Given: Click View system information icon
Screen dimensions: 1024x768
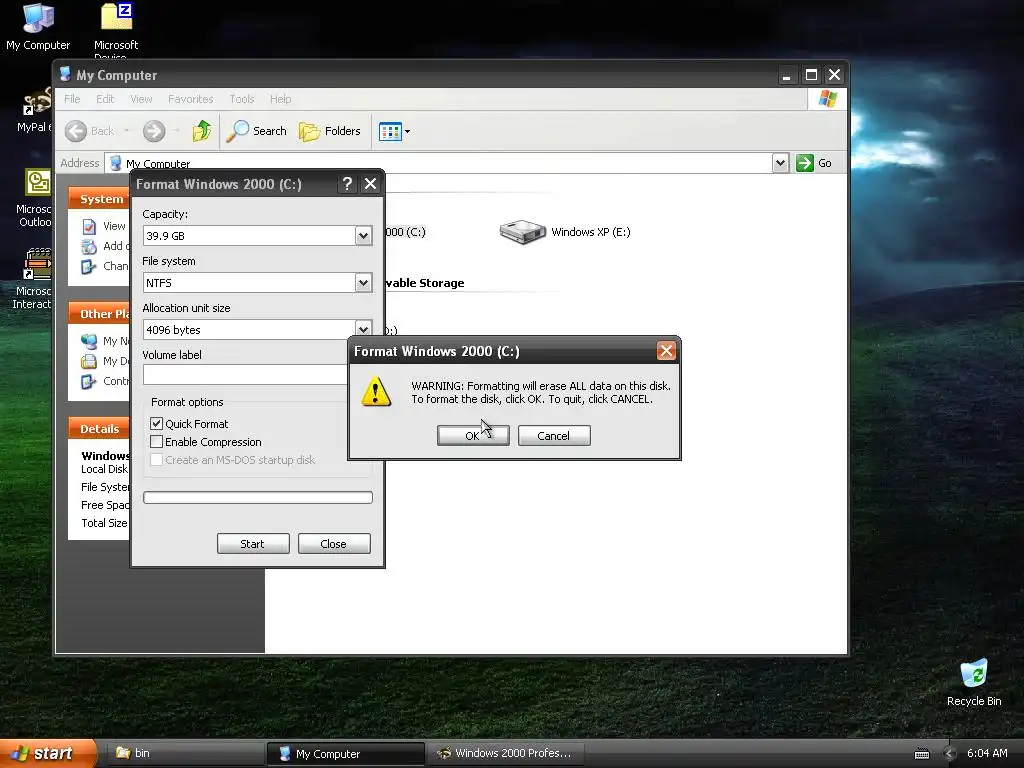Looking at the screenshot, I should coord(89,227).
